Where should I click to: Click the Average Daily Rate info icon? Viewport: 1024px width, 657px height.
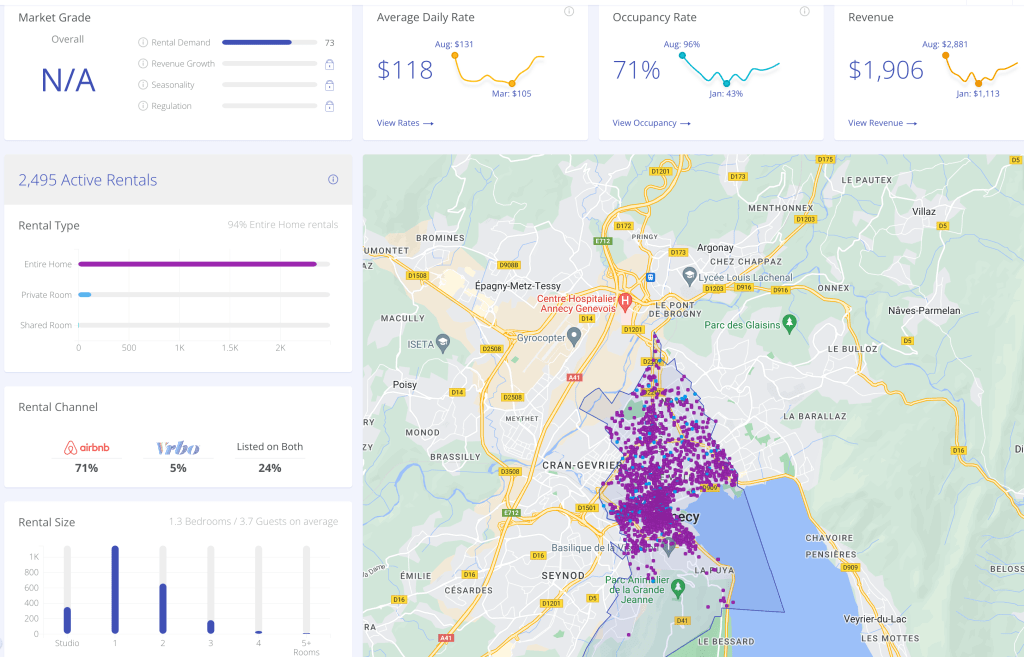pos(569,12)
